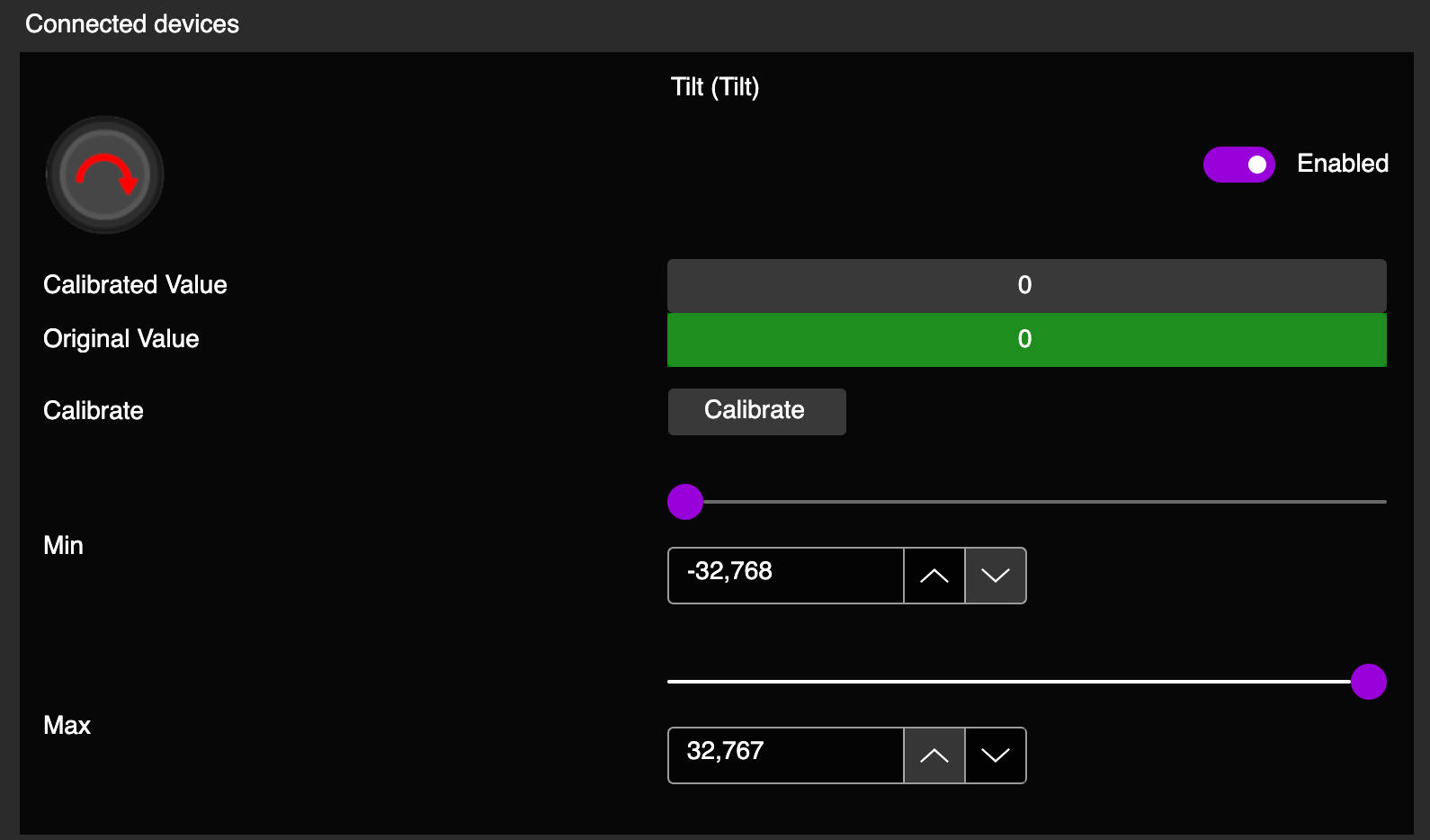Viewport: 1430px width, 840px height.
Task: Disable the Tilt device using the Enabled switch
Action: click(x=1238, y=165)
